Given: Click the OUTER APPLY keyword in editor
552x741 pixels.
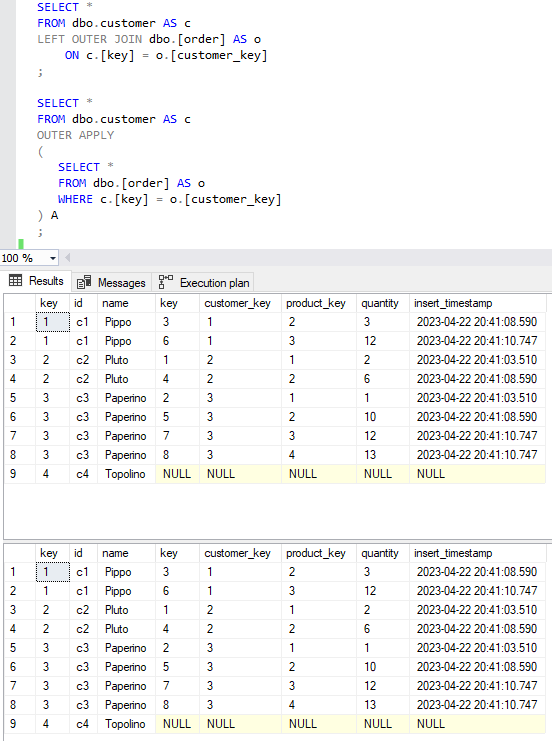Looking at the screenshot, I should click(x=76, y=135).
